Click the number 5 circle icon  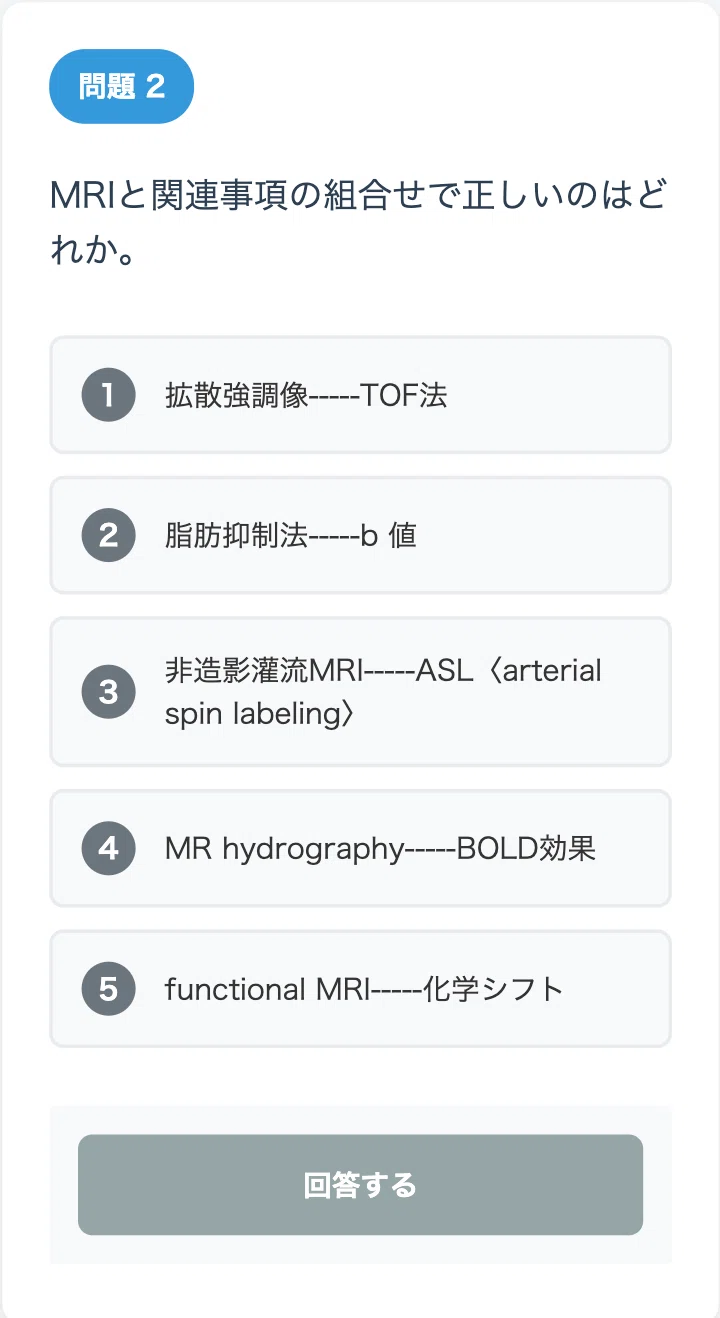(108, 989)
